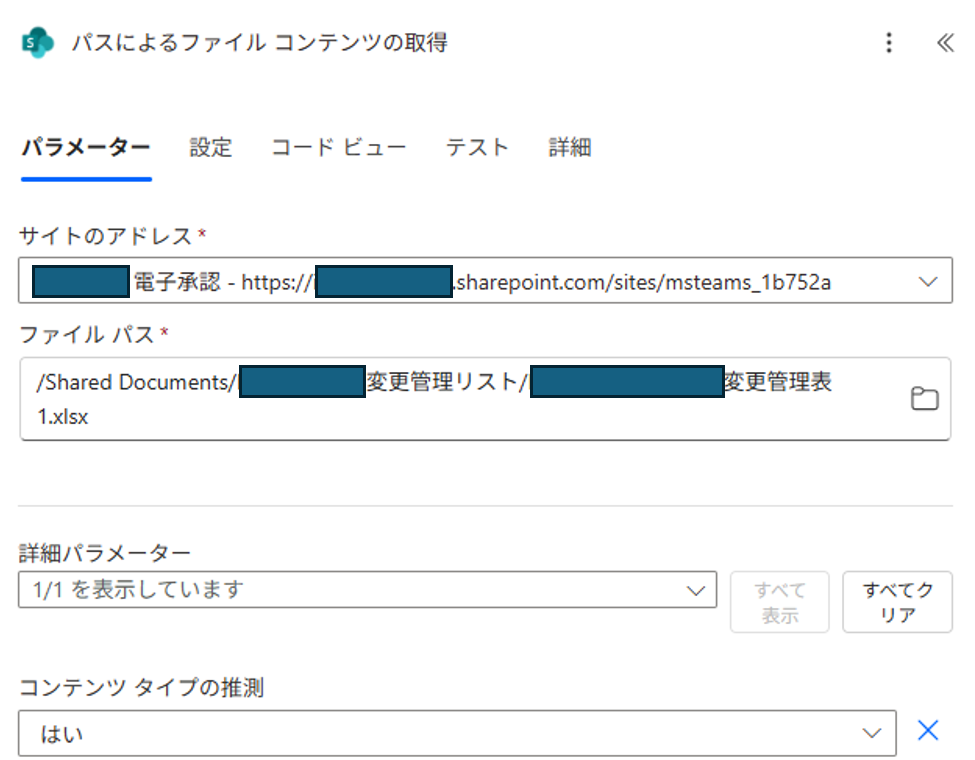This screenshot has height=760, width=975.
Task: Open the folder picker for ファイル パス
Action: tap(924, 399)
